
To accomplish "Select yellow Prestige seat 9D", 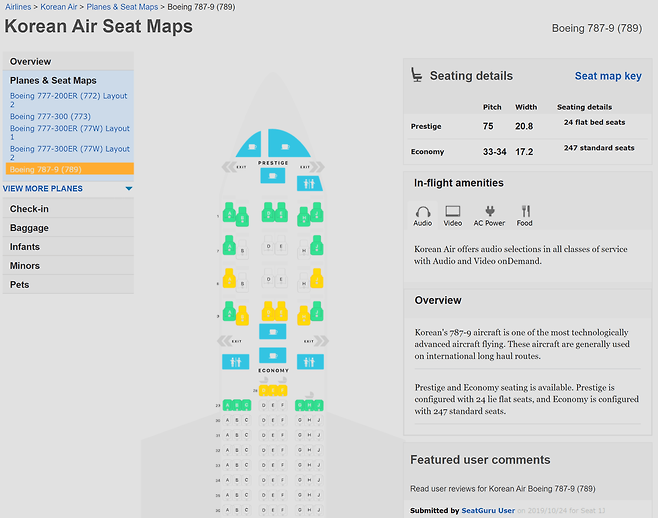I will click(268, 311).
